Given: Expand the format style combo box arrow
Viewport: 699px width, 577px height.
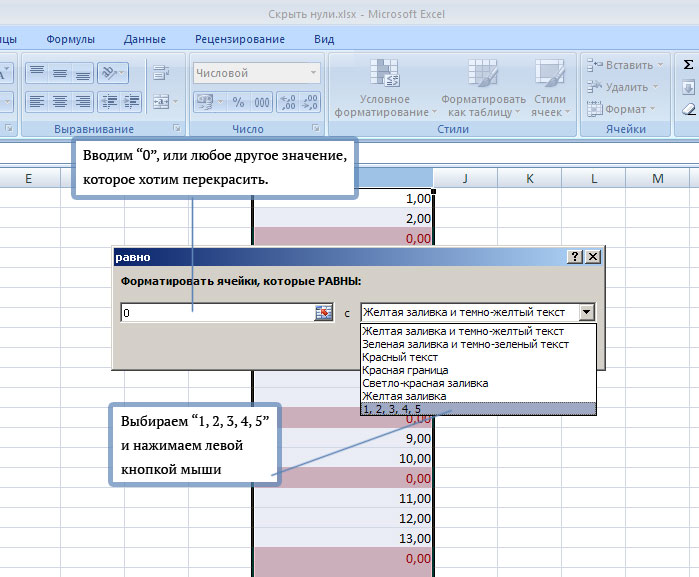Looking at the screenshot, I should tap(587, 312).
